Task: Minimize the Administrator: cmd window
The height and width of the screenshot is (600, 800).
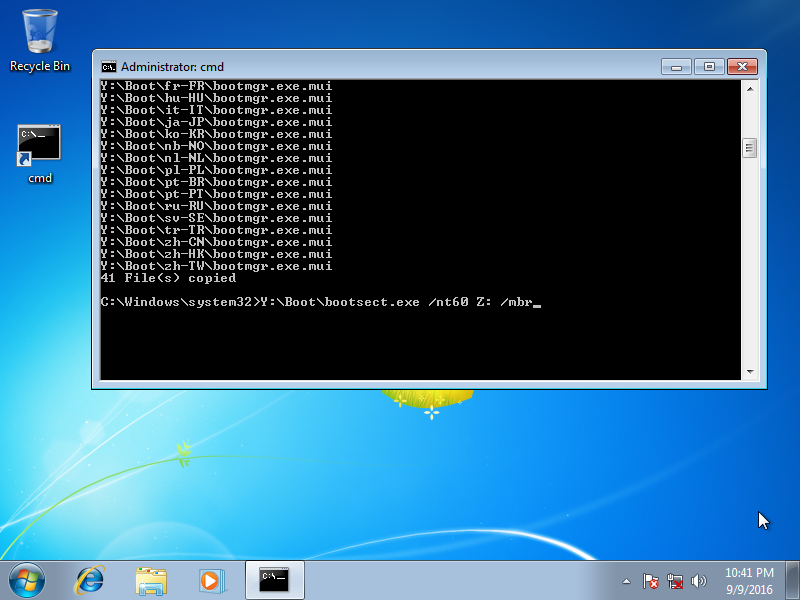Action: pyautogui.click(x=677, y=66)
